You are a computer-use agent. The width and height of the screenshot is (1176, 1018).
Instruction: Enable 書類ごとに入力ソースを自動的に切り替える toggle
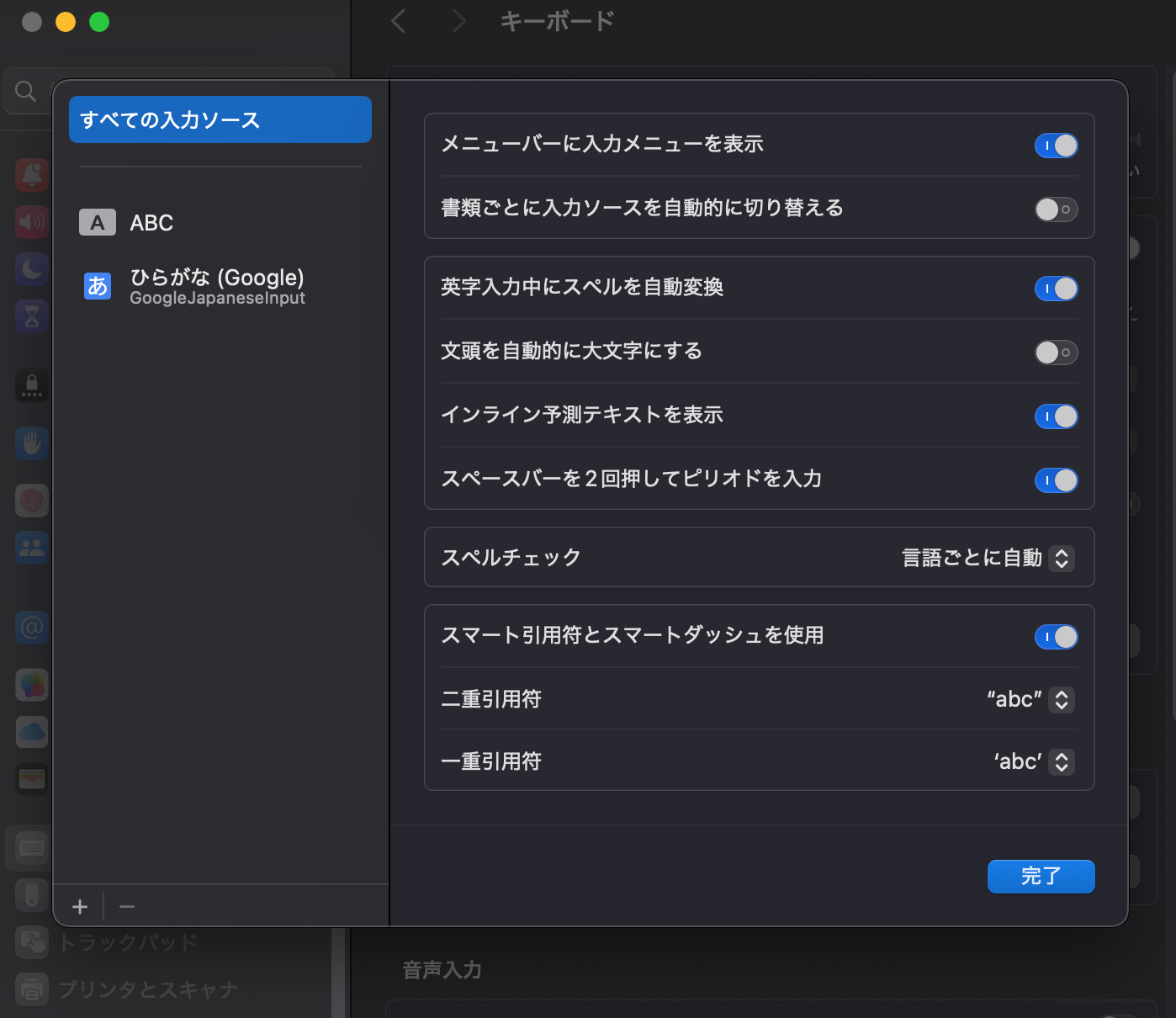pos(1056,209)
